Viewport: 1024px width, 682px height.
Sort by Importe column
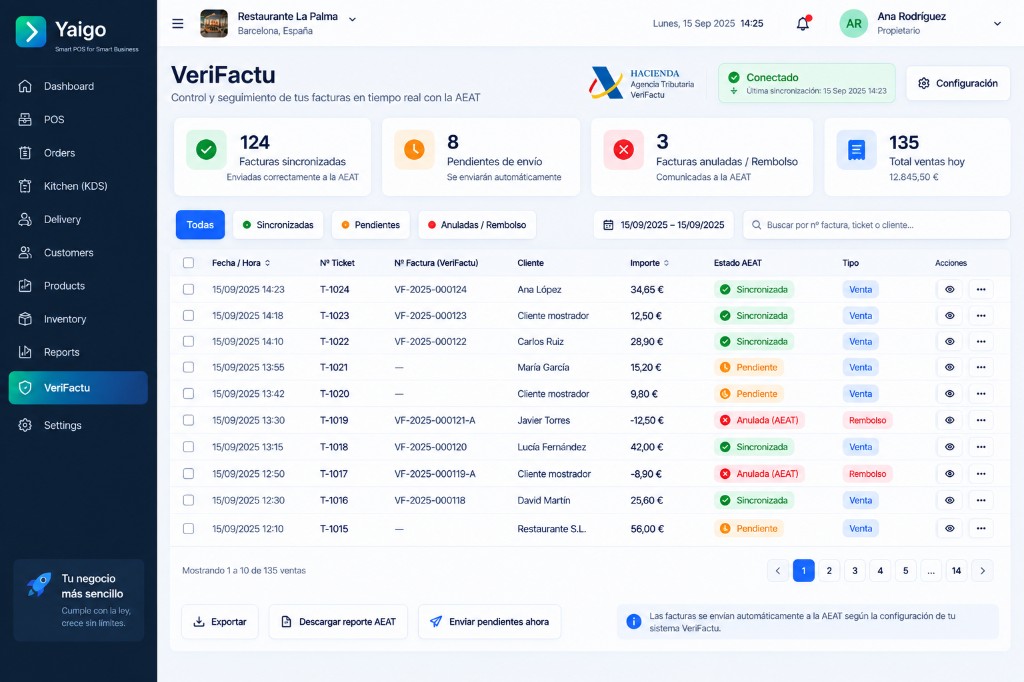[650, 263]
